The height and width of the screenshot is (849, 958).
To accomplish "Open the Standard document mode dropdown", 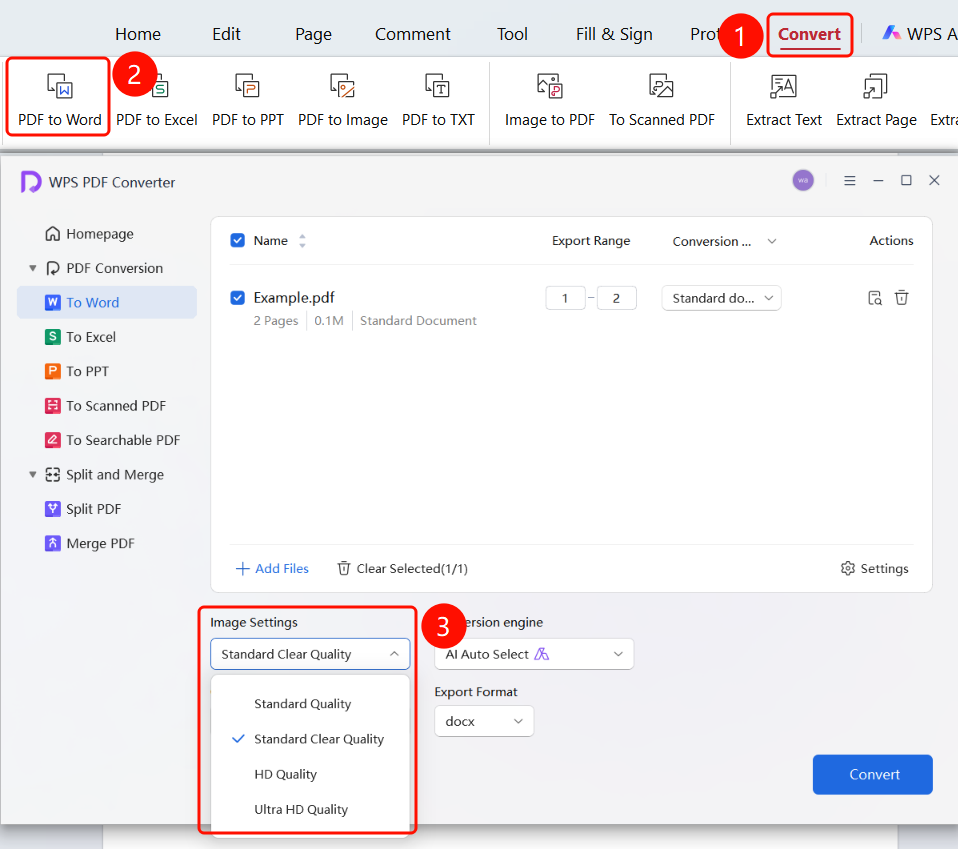I will [722, 298].
